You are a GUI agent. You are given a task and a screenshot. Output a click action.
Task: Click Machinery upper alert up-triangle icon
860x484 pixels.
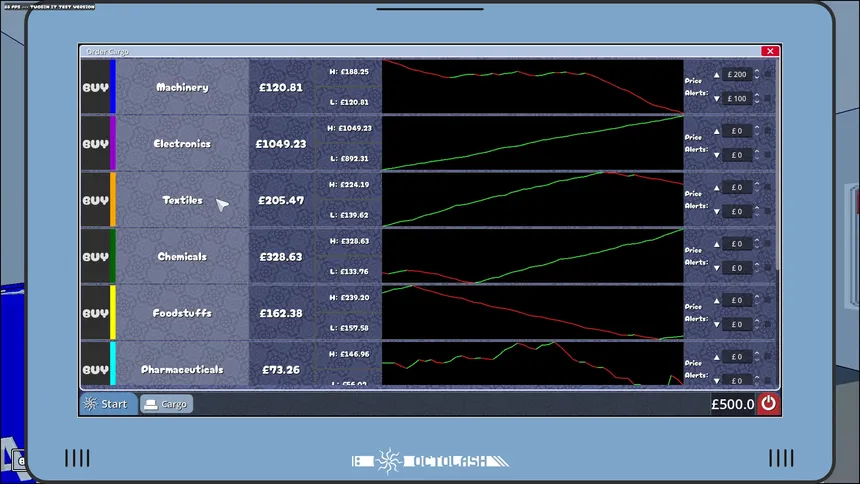coord(716,75)
